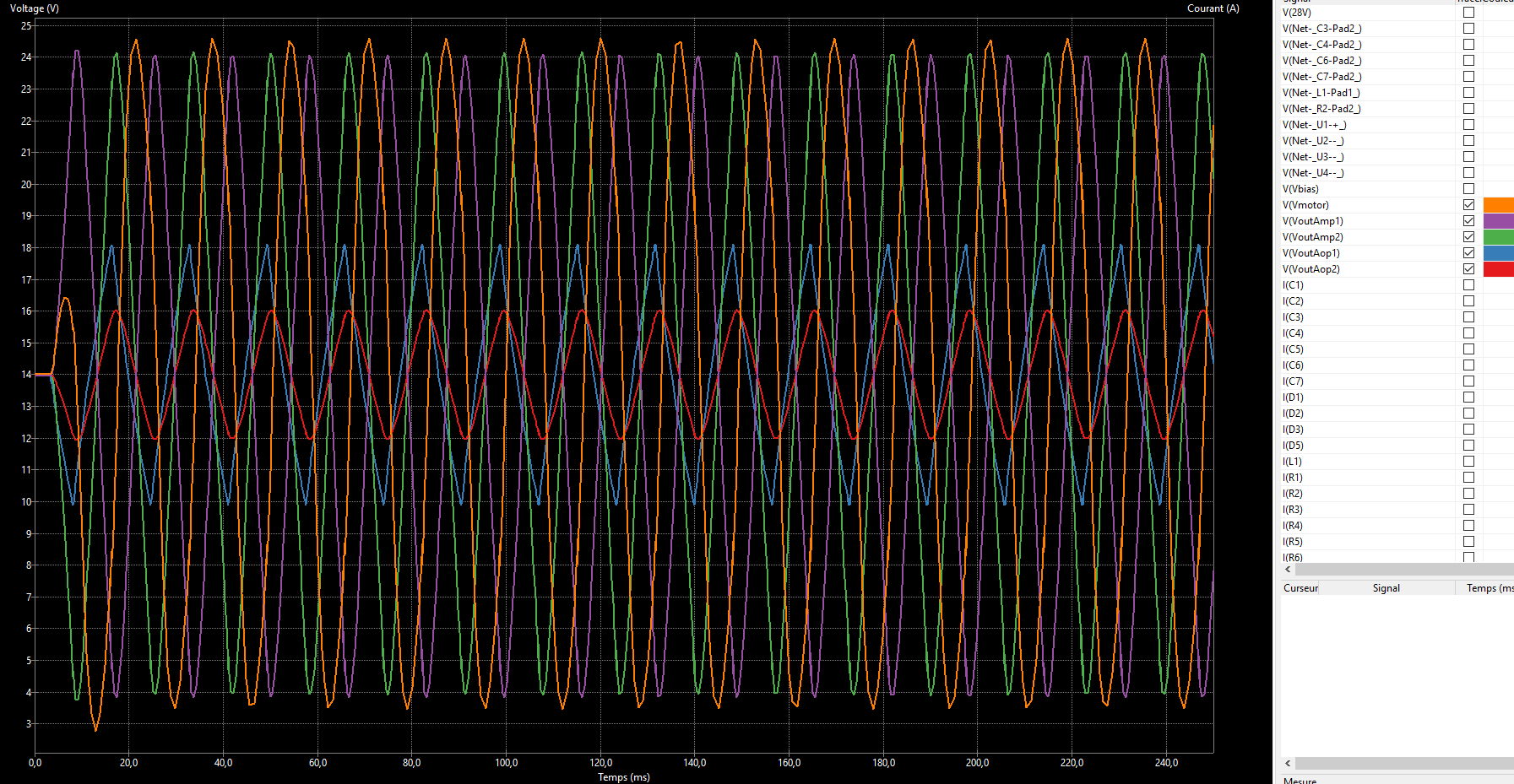Click the I(C4) signal name
This screenshot has width=1514, height=784.
(x=1293, y=333)
